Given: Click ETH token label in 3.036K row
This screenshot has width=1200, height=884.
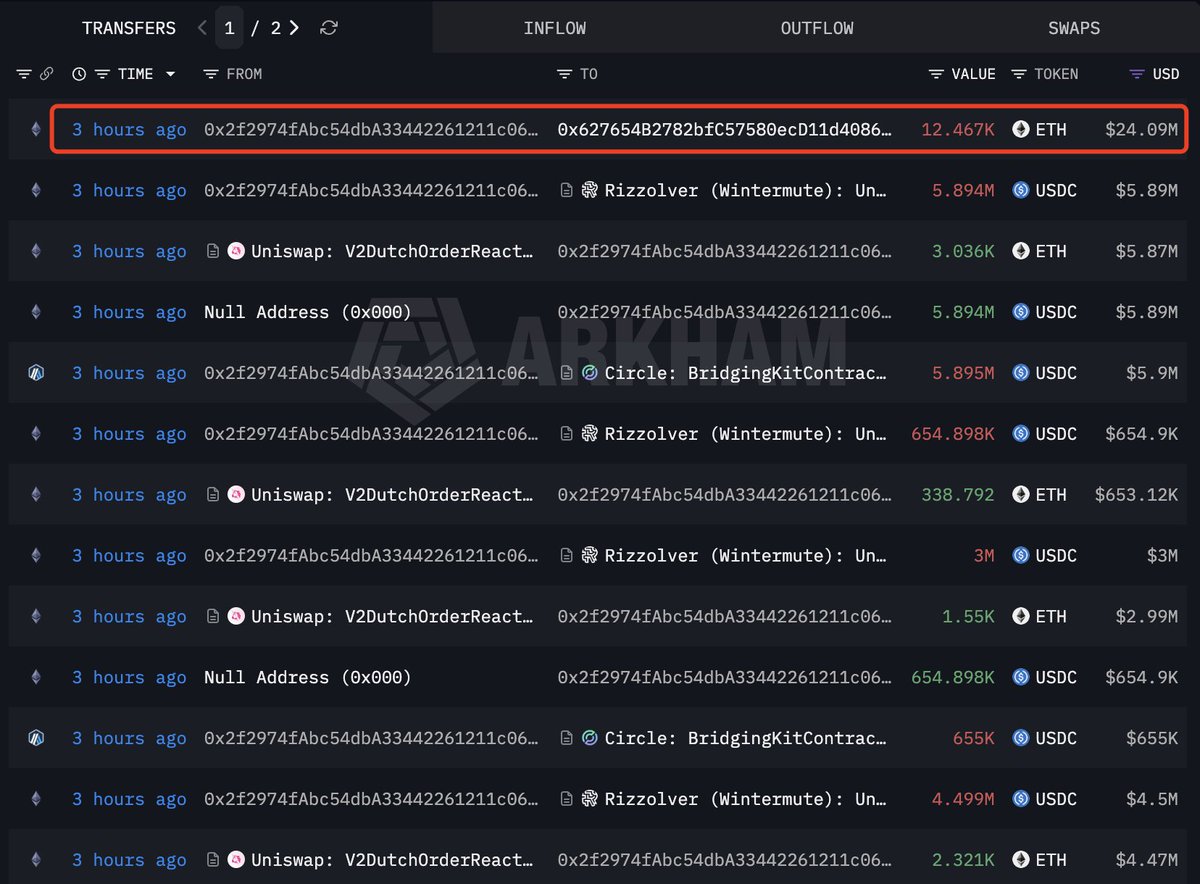Looking at the screenshot, I should [x=1051, y=251].
